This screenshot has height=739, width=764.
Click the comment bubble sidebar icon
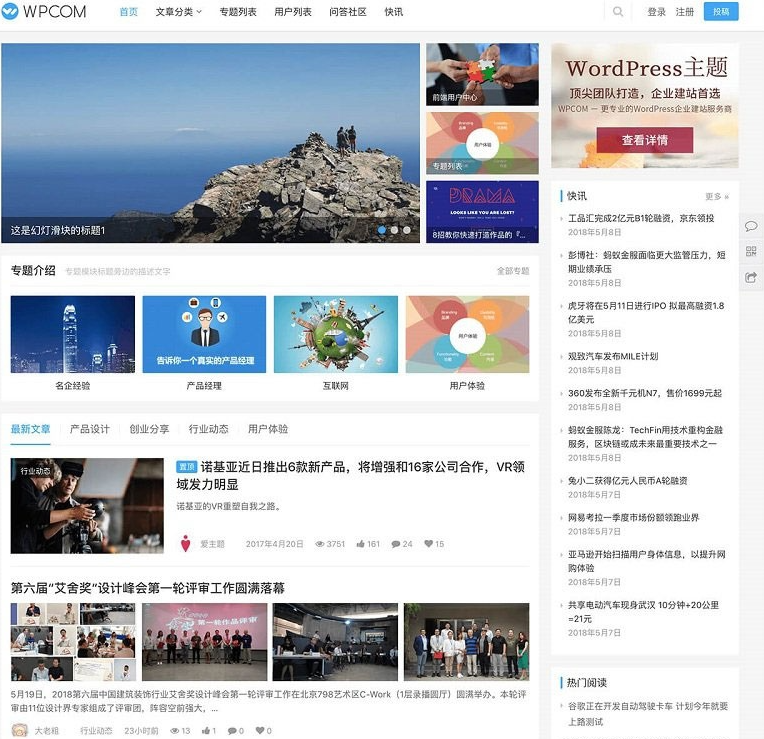751,226
